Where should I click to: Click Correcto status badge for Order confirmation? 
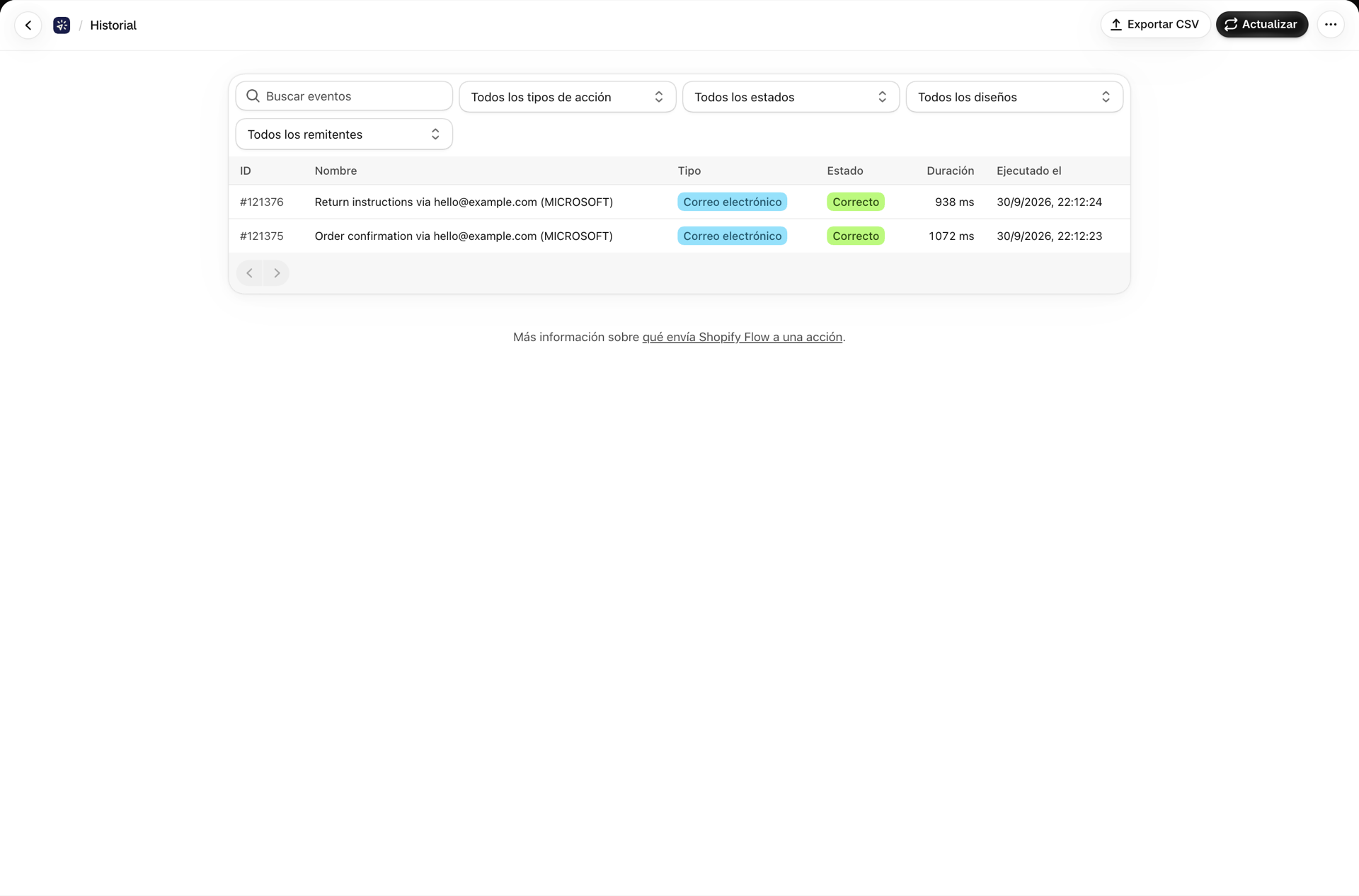click(x=855, y=236)
